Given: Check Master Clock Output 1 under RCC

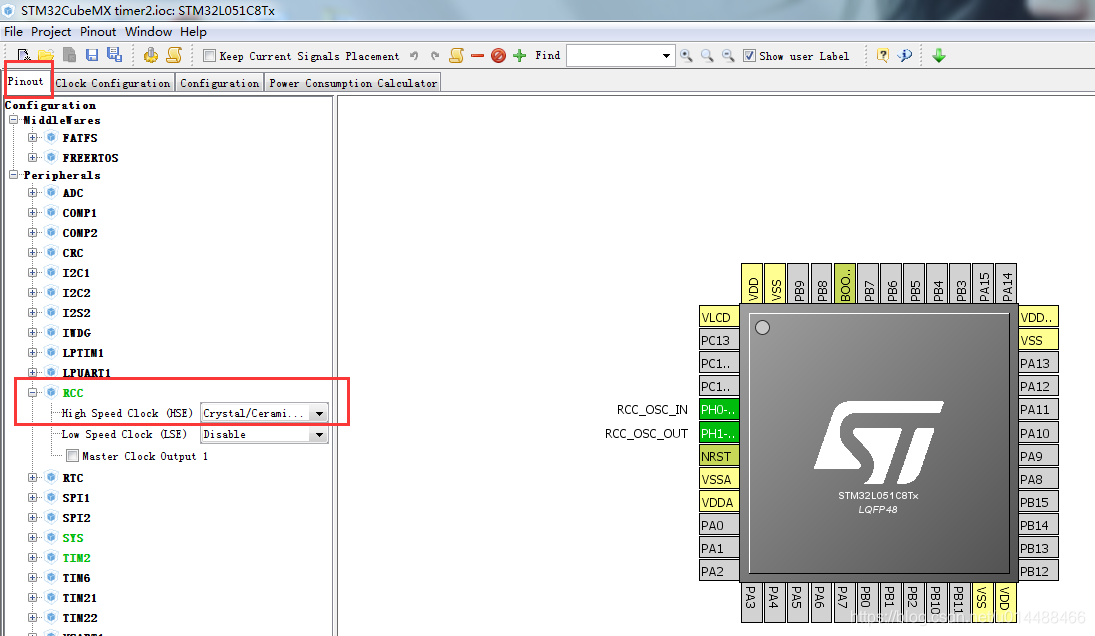Looking at the screenshot, I should pyautogui.click(x=72, y=454).
